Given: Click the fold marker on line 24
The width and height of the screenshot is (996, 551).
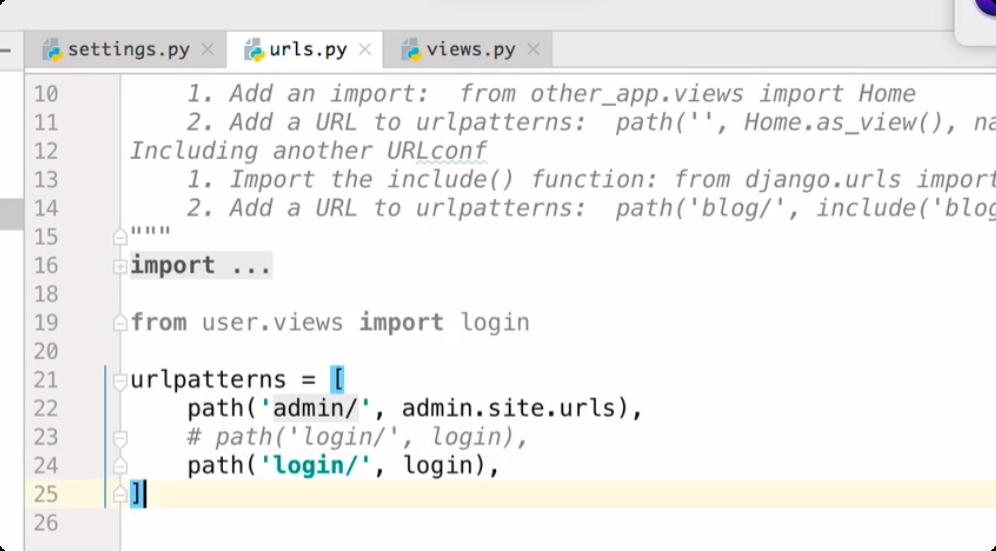Looking at the screenshot, I should pos(119,466).
